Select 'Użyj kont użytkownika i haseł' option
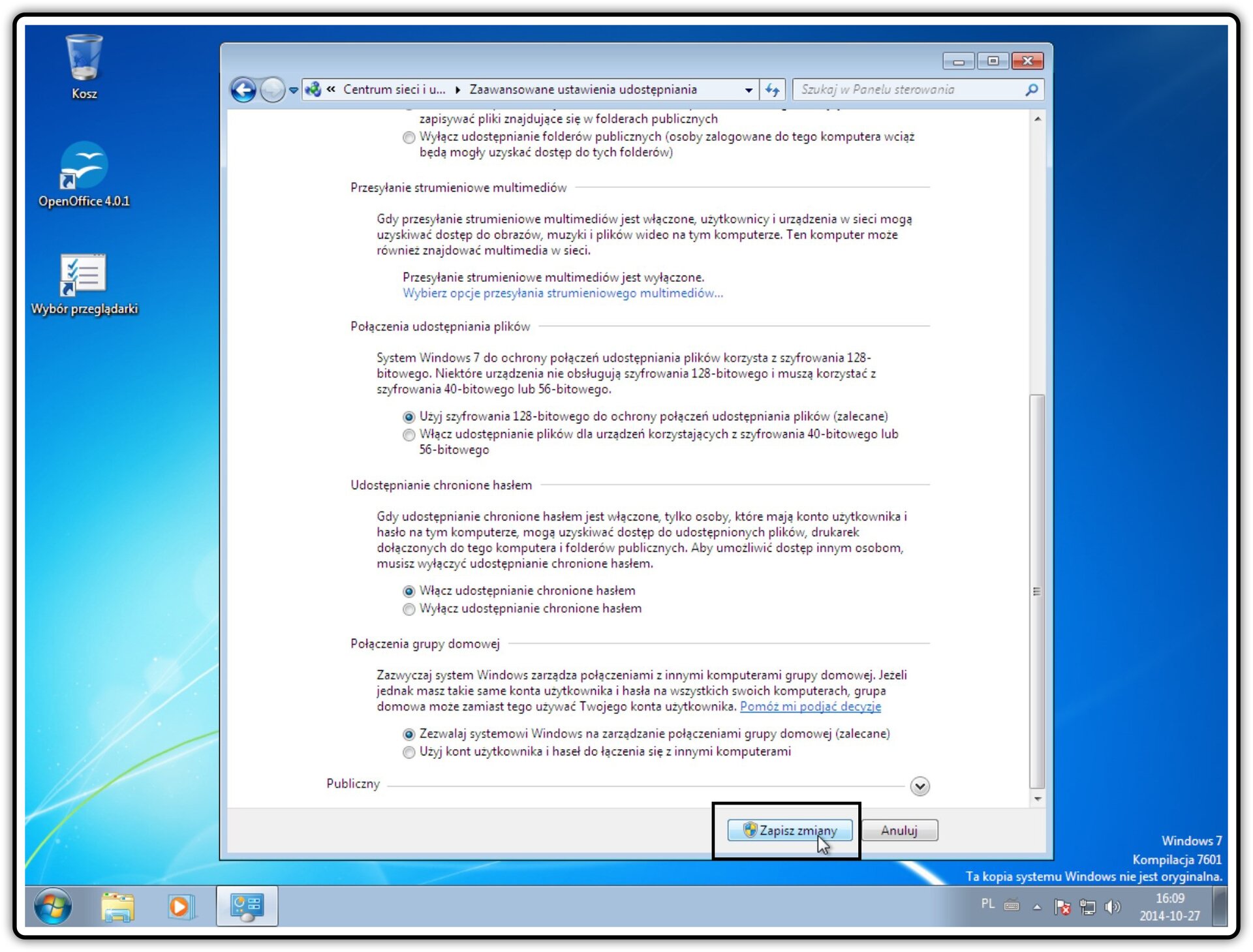 point(409,752)
